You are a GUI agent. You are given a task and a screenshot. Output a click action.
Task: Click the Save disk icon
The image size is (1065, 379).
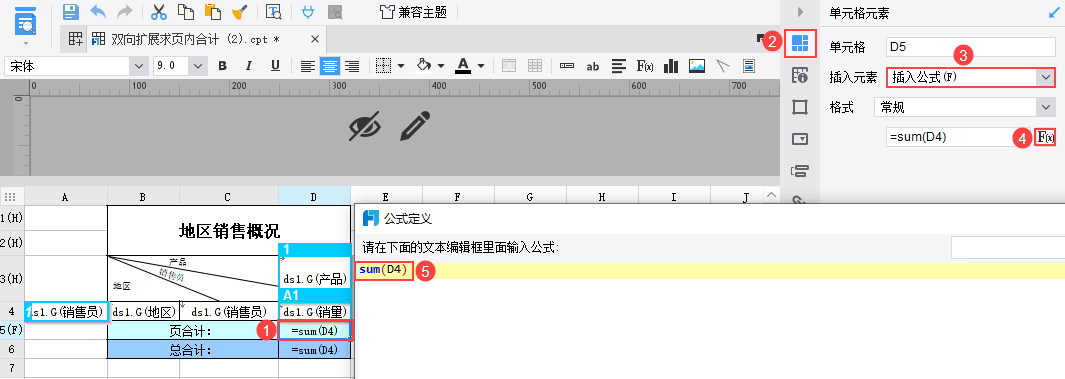pos(71,12)
